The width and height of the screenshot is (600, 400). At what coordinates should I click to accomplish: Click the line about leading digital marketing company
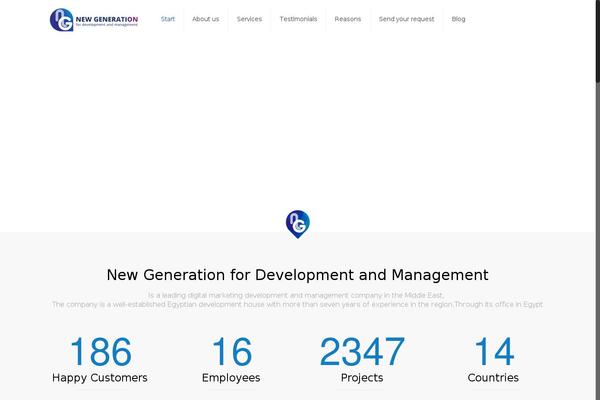tap(296, 296)
